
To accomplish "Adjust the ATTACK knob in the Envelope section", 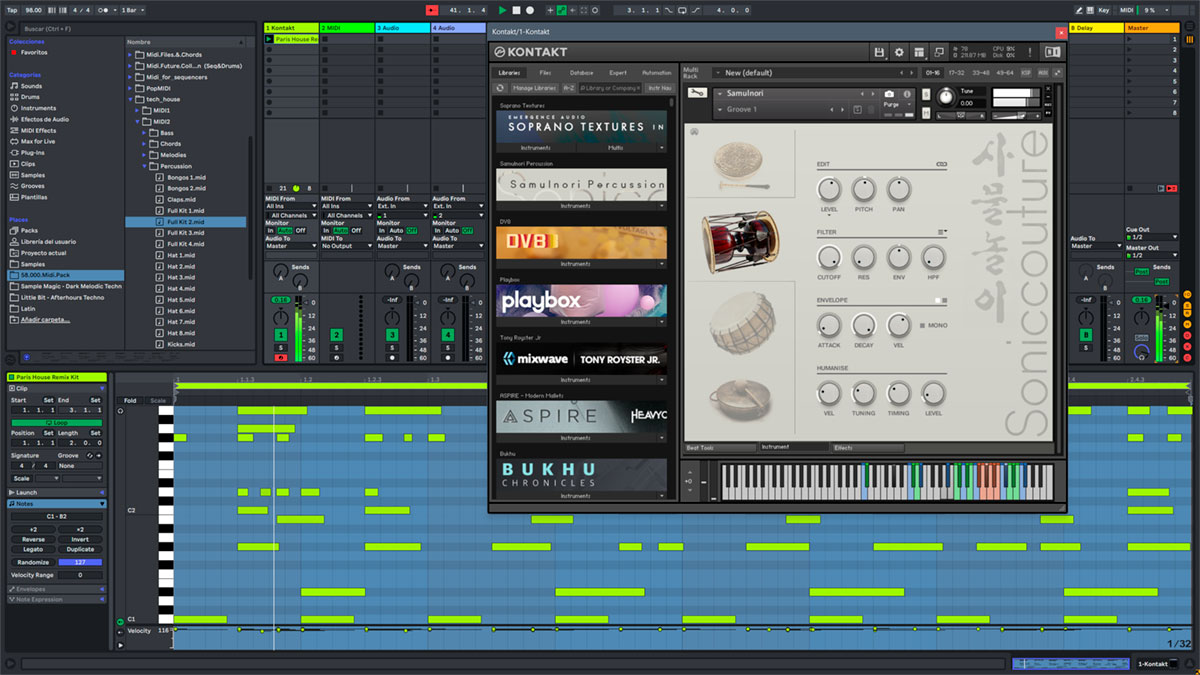I will tap(829, 325).
